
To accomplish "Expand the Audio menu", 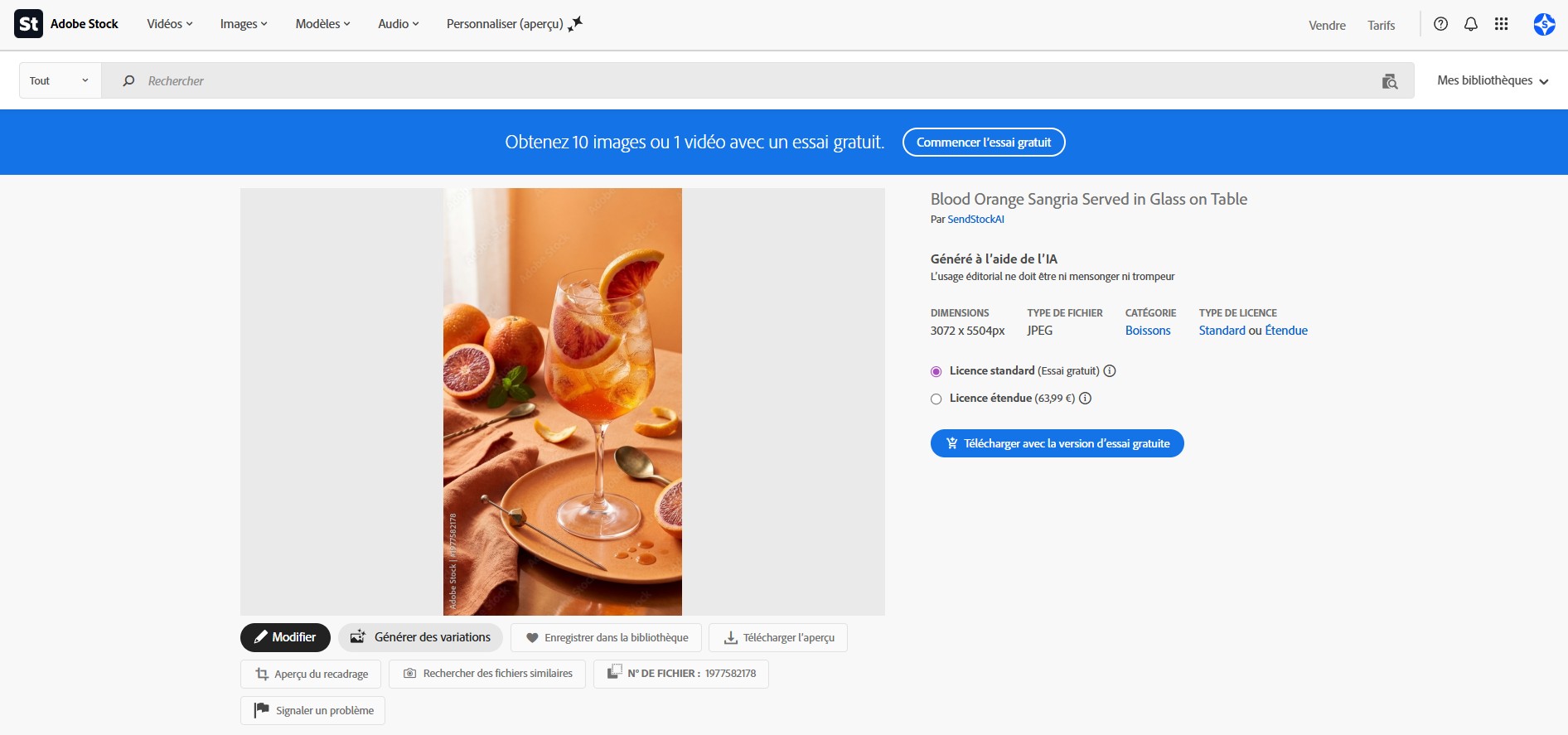I will click(x=399, y=24).
